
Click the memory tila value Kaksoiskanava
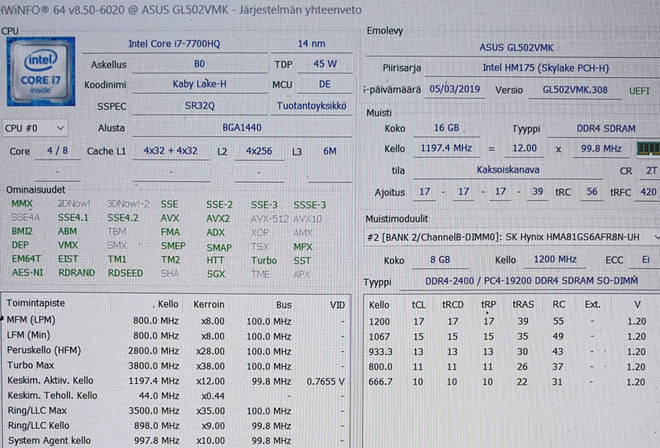coord(508,170)
